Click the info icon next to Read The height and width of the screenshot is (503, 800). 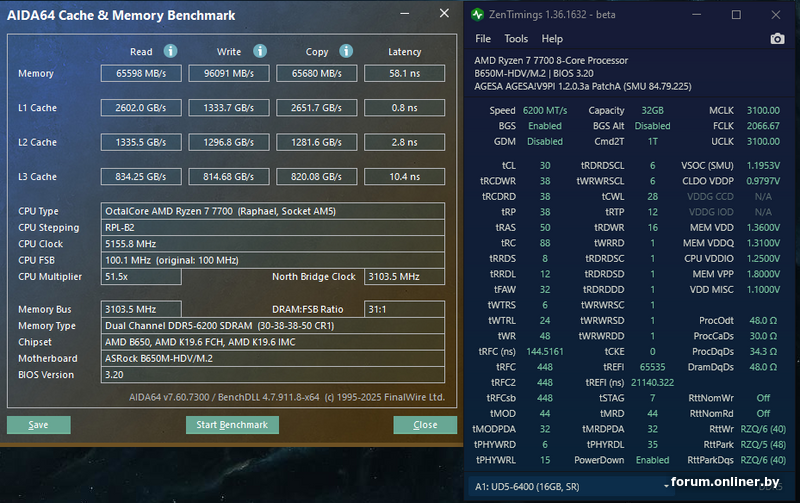click(170, 51)
